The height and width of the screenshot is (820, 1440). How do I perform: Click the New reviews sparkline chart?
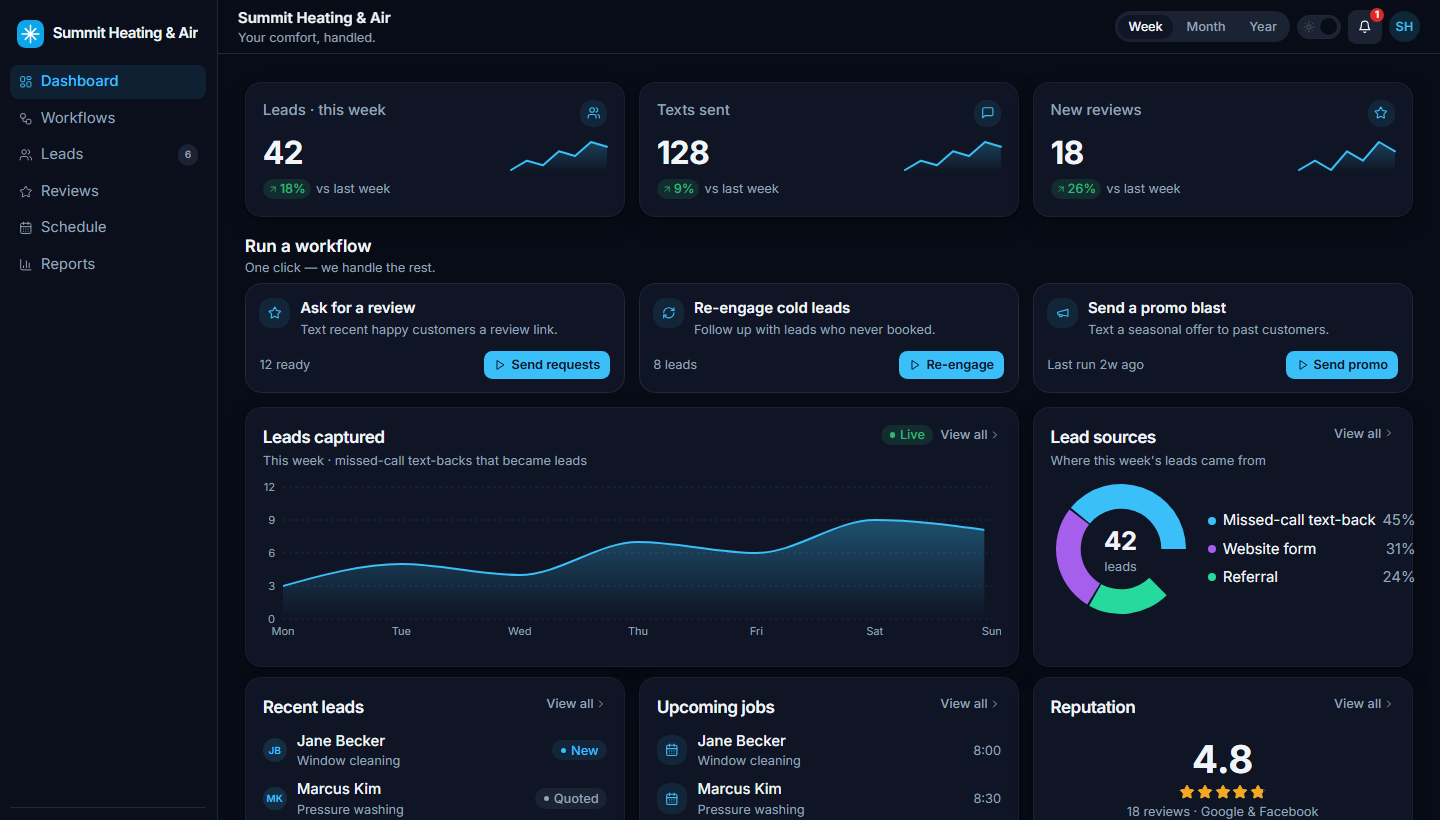pyautogui.click(x=1347, y=156)
